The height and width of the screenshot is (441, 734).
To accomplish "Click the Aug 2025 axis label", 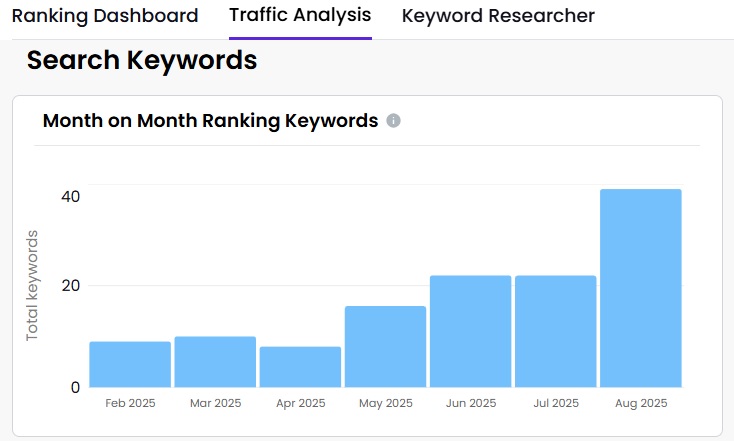I will point(640,404).
